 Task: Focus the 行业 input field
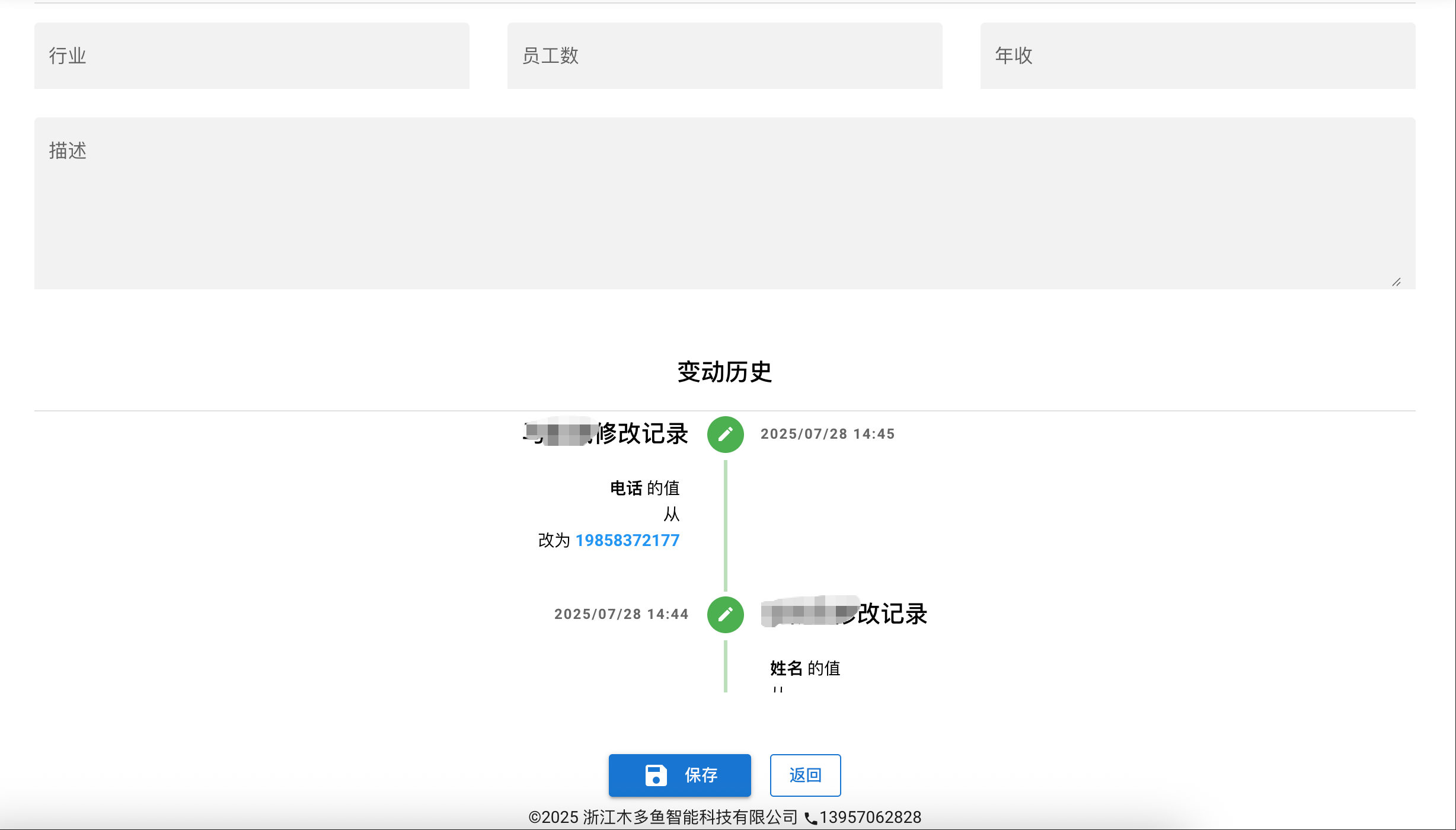(252, 56)
